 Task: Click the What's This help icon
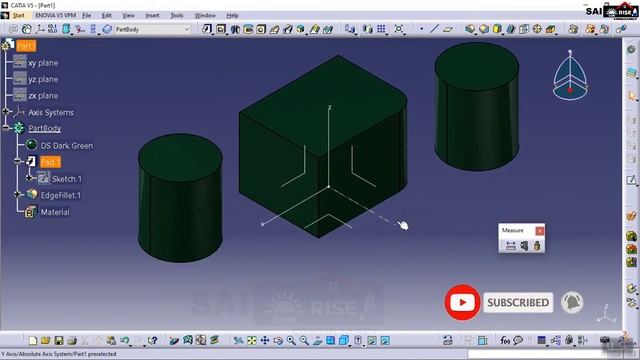(152, 340)
